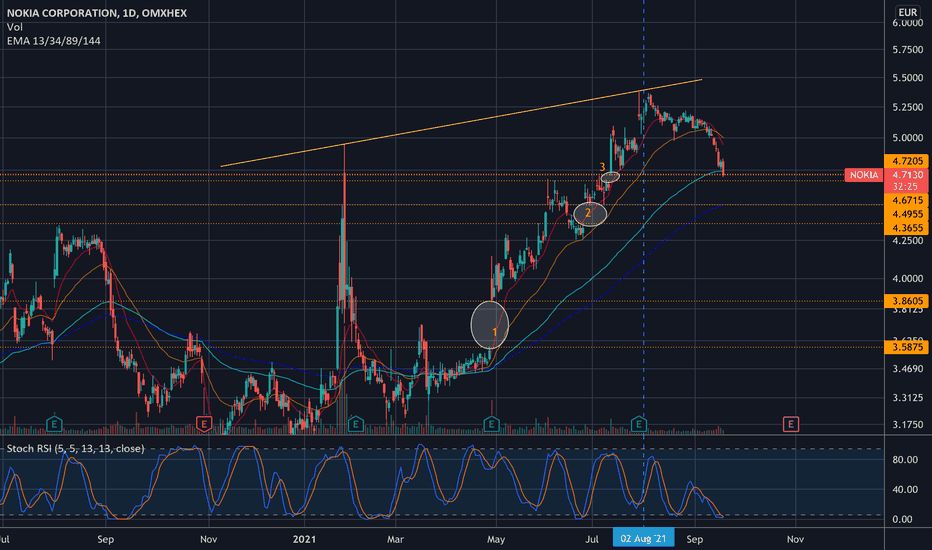Click the red NOKIA symbol tag
Viewport: 932px width, 550px height.
tap(864, 175)
